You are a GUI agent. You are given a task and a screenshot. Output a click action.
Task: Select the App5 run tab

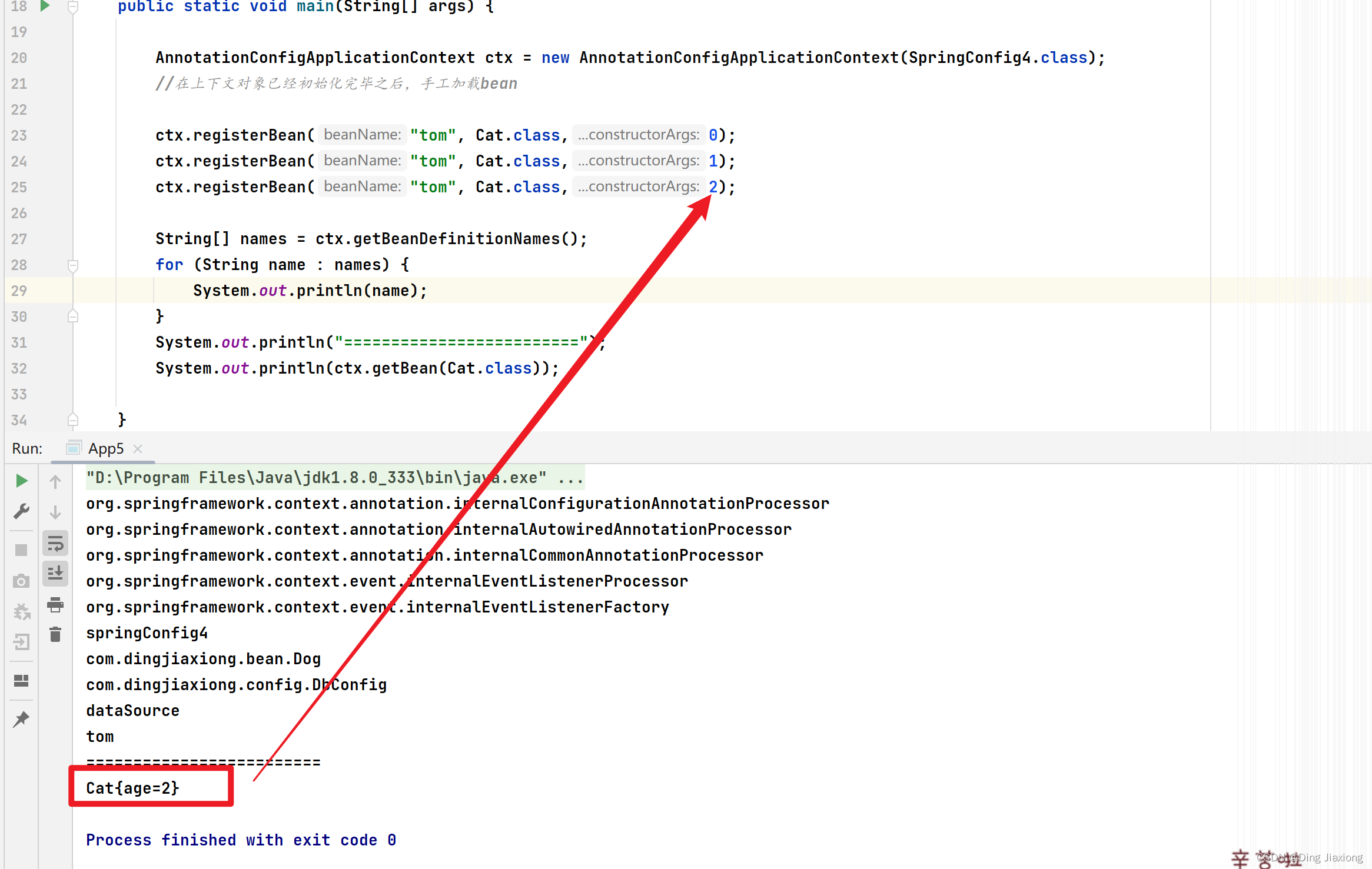pyautogui.click(x=106, y=448)
